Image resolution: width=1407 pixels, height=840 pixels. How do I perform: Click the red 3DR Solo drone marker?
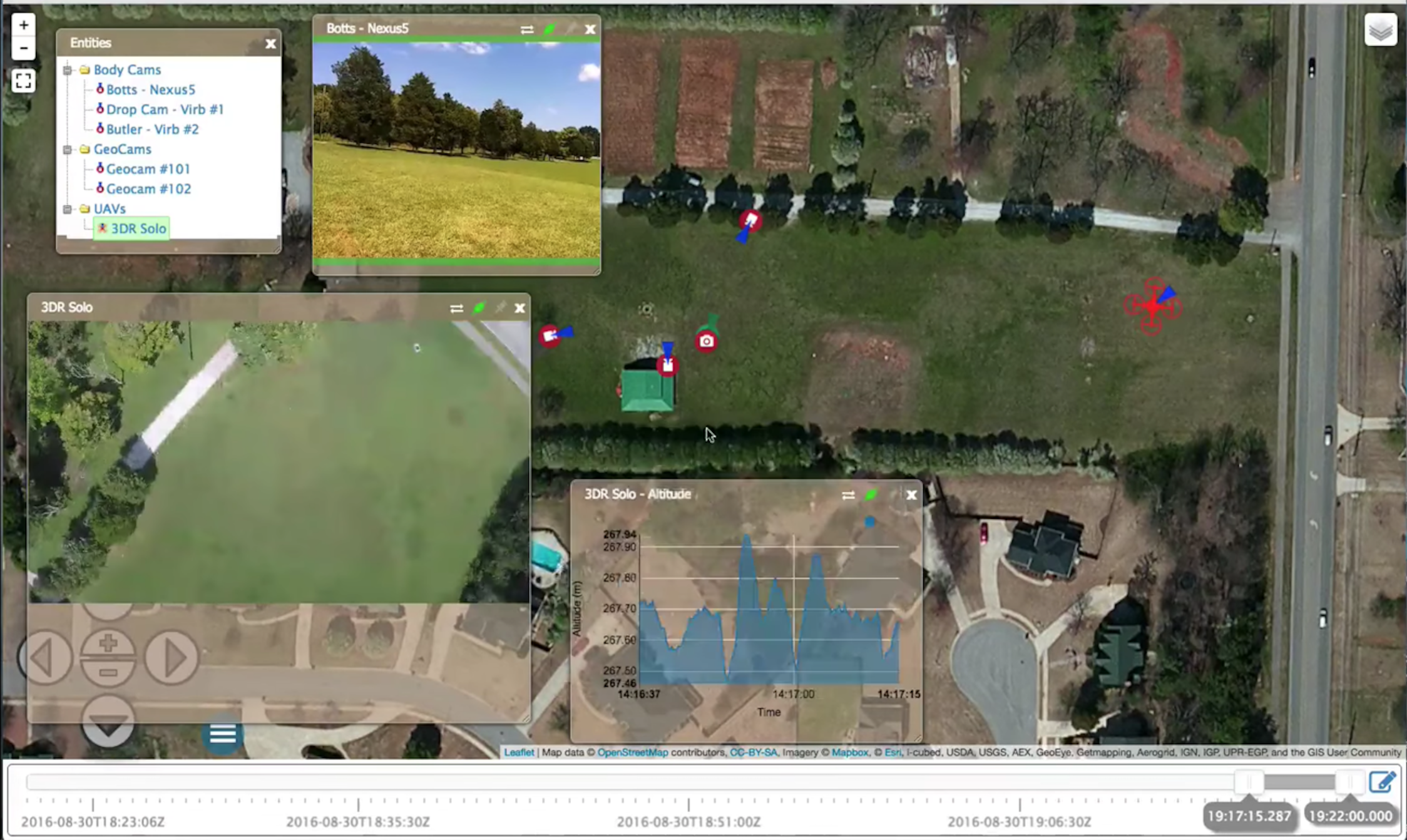coord(1152,307)
